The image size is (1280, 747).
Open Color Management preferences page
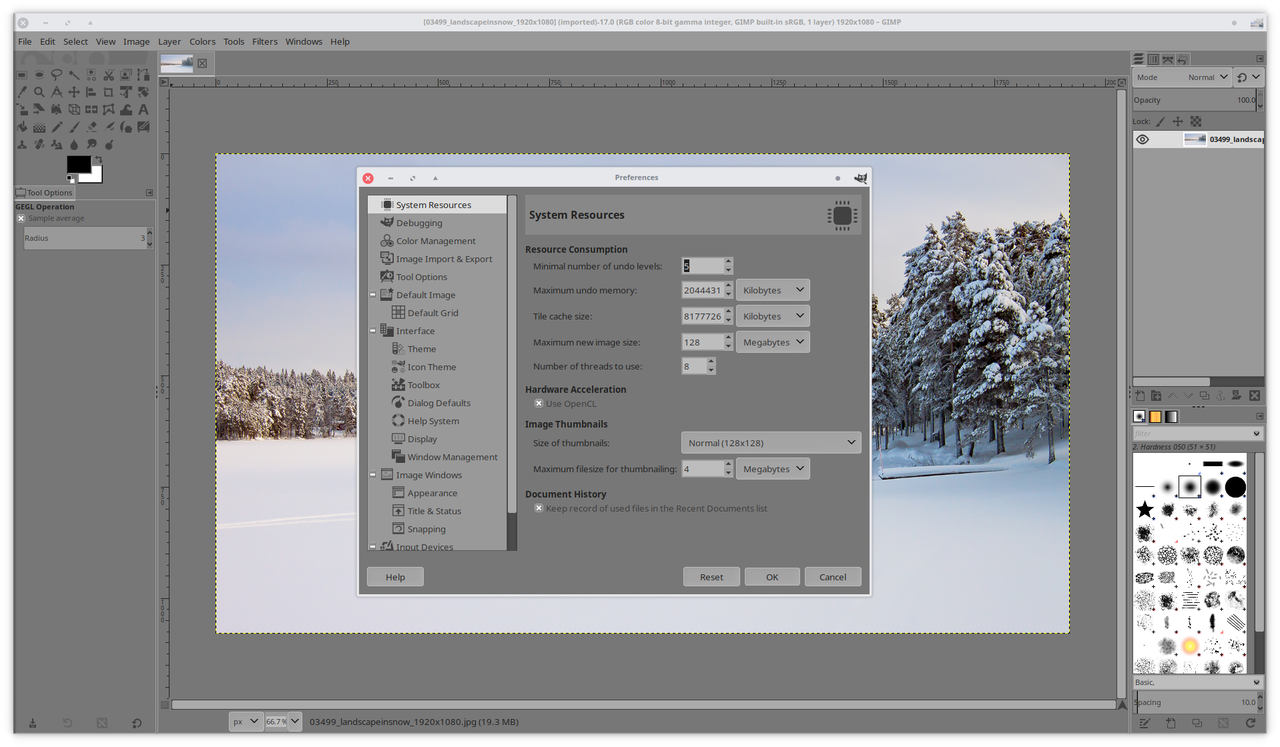(435, 241)
